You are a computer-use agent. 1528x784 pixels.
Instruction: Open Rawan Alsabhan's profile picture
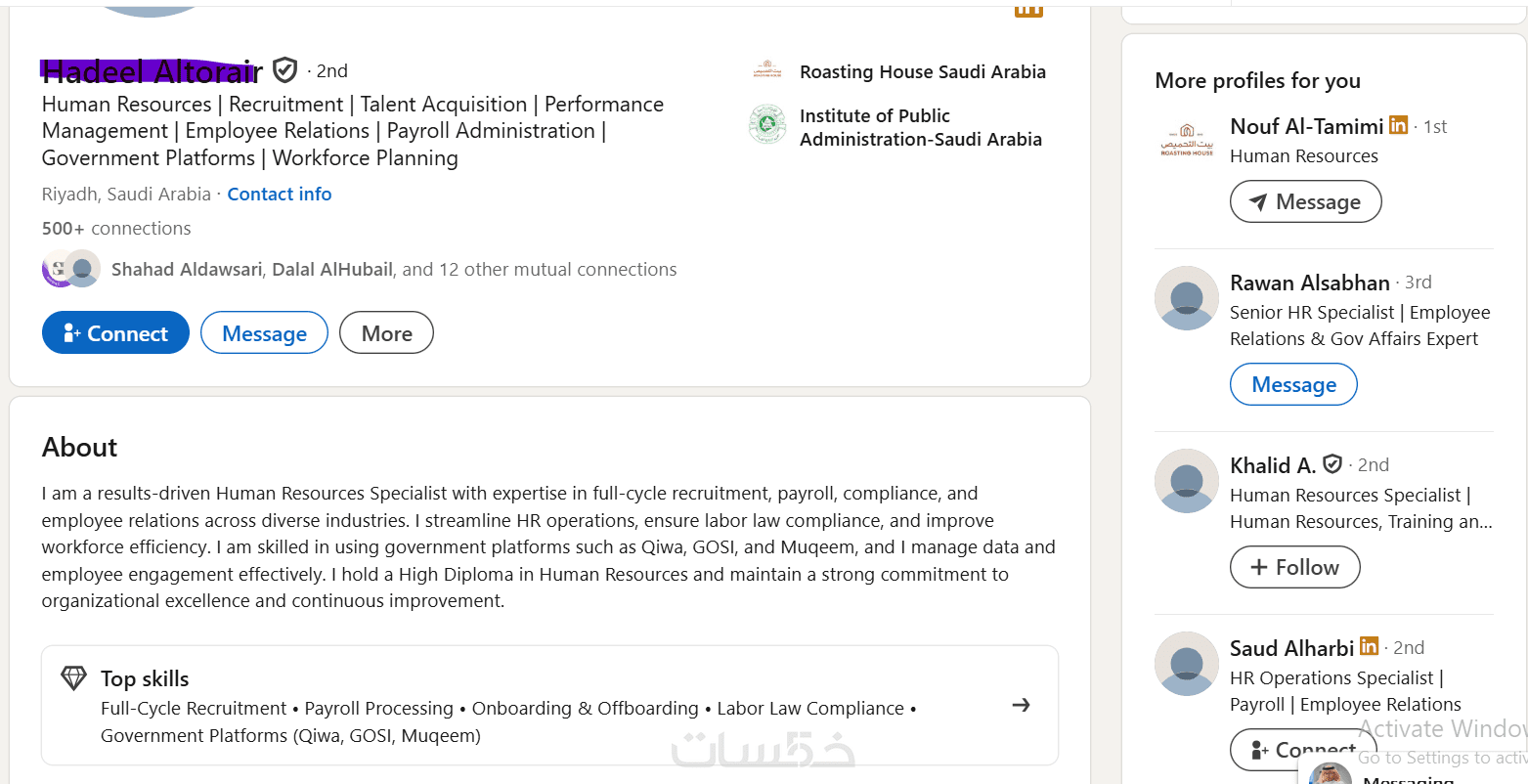1187,298
